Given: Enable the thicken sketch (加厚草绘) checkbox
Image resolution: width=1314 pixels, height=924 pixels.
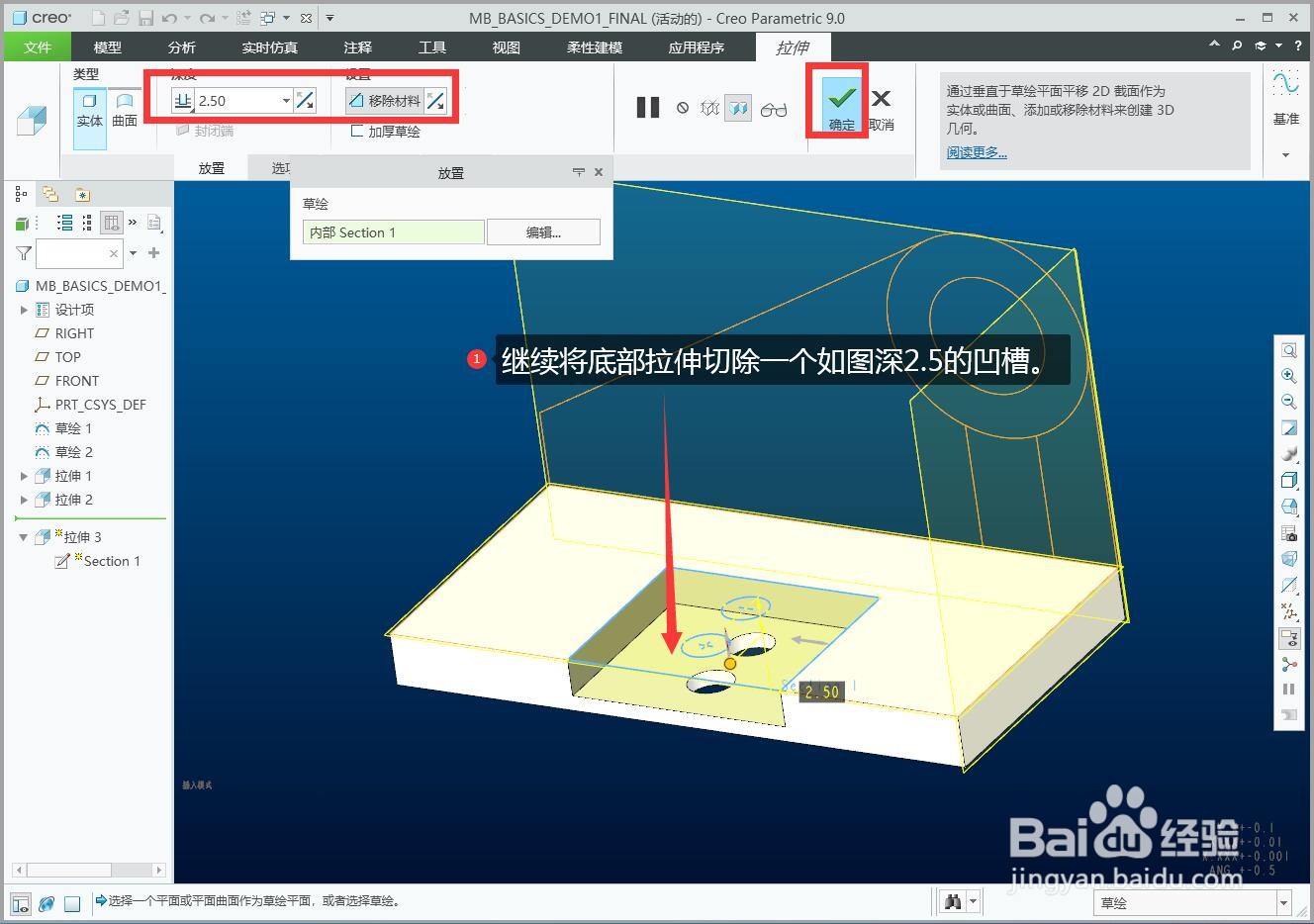Looking at the screenshot, I should click(357, 131).
